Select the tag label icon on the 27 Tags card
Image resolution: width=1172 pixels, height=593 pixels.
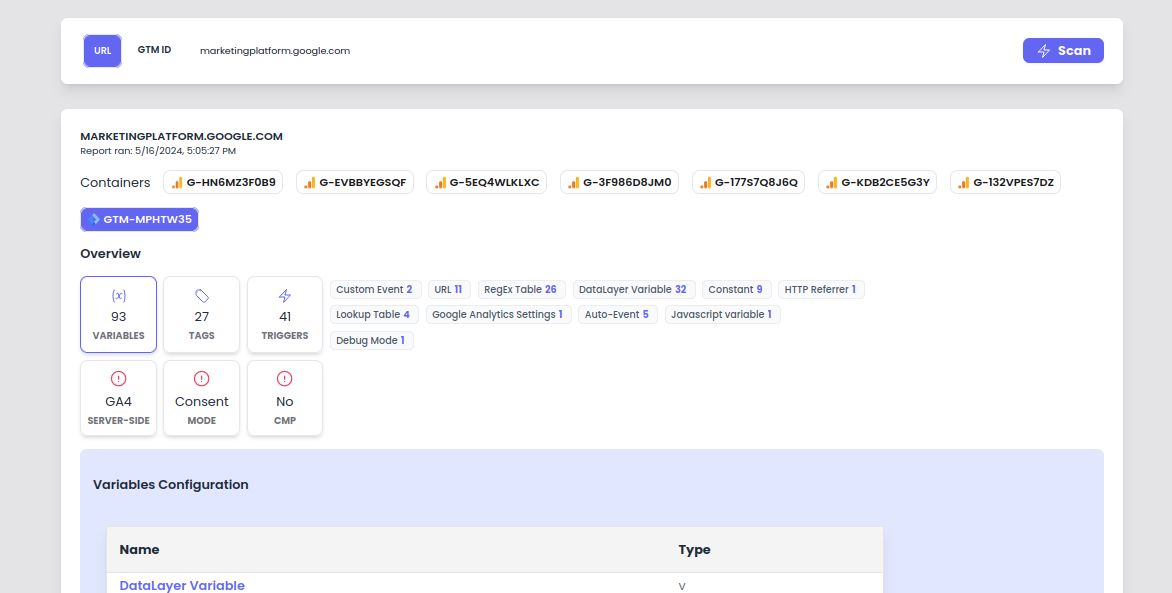click(x=201, y=297)
